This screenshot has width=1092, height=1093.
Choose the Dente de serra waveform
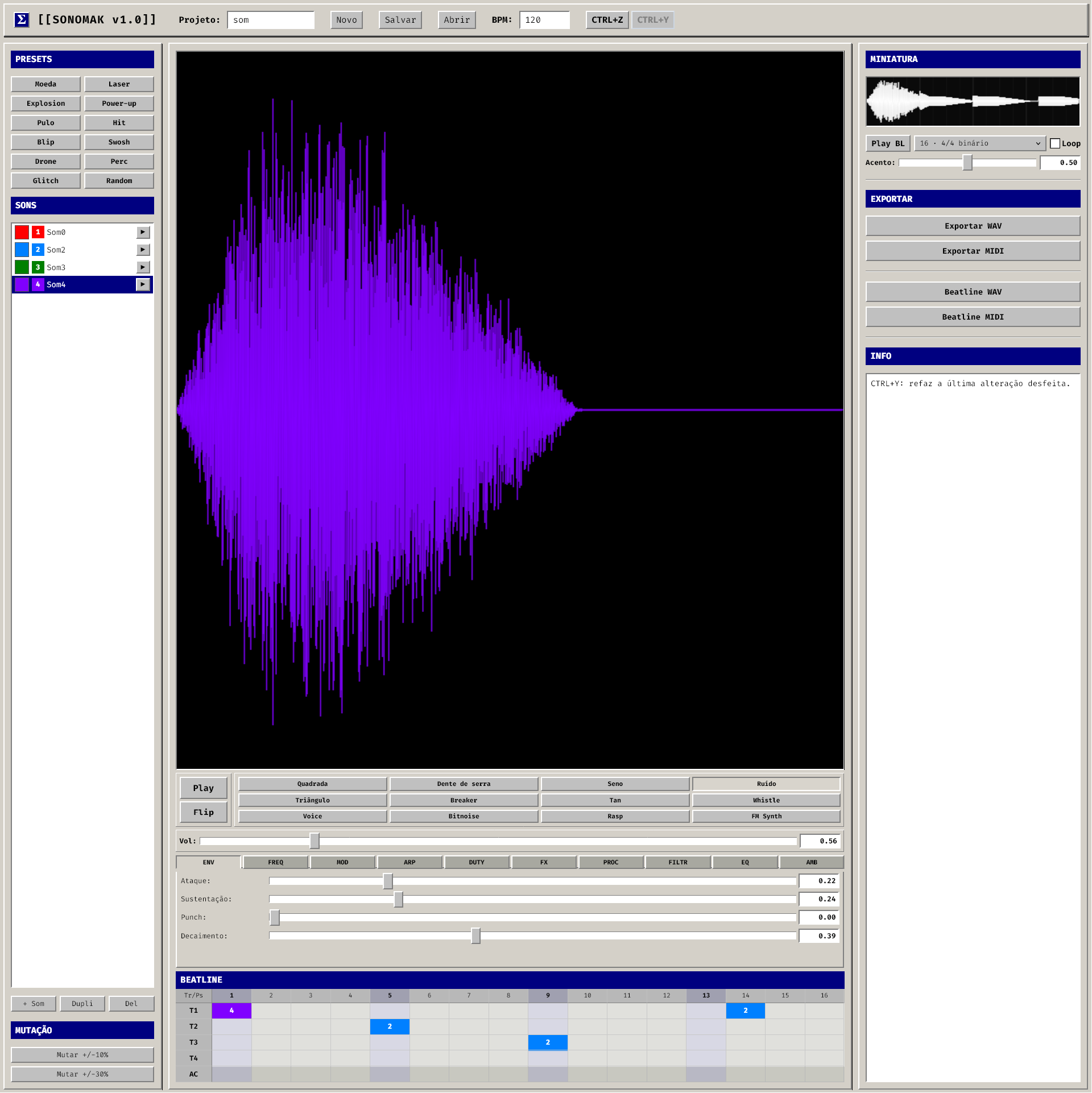464,784
